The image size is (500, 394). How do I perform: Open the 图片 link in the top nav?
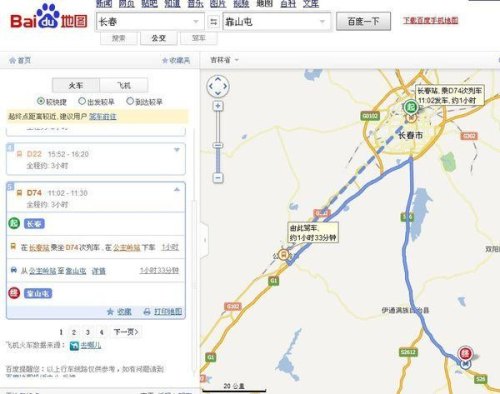pyautogui.click(x=218, y=4)
